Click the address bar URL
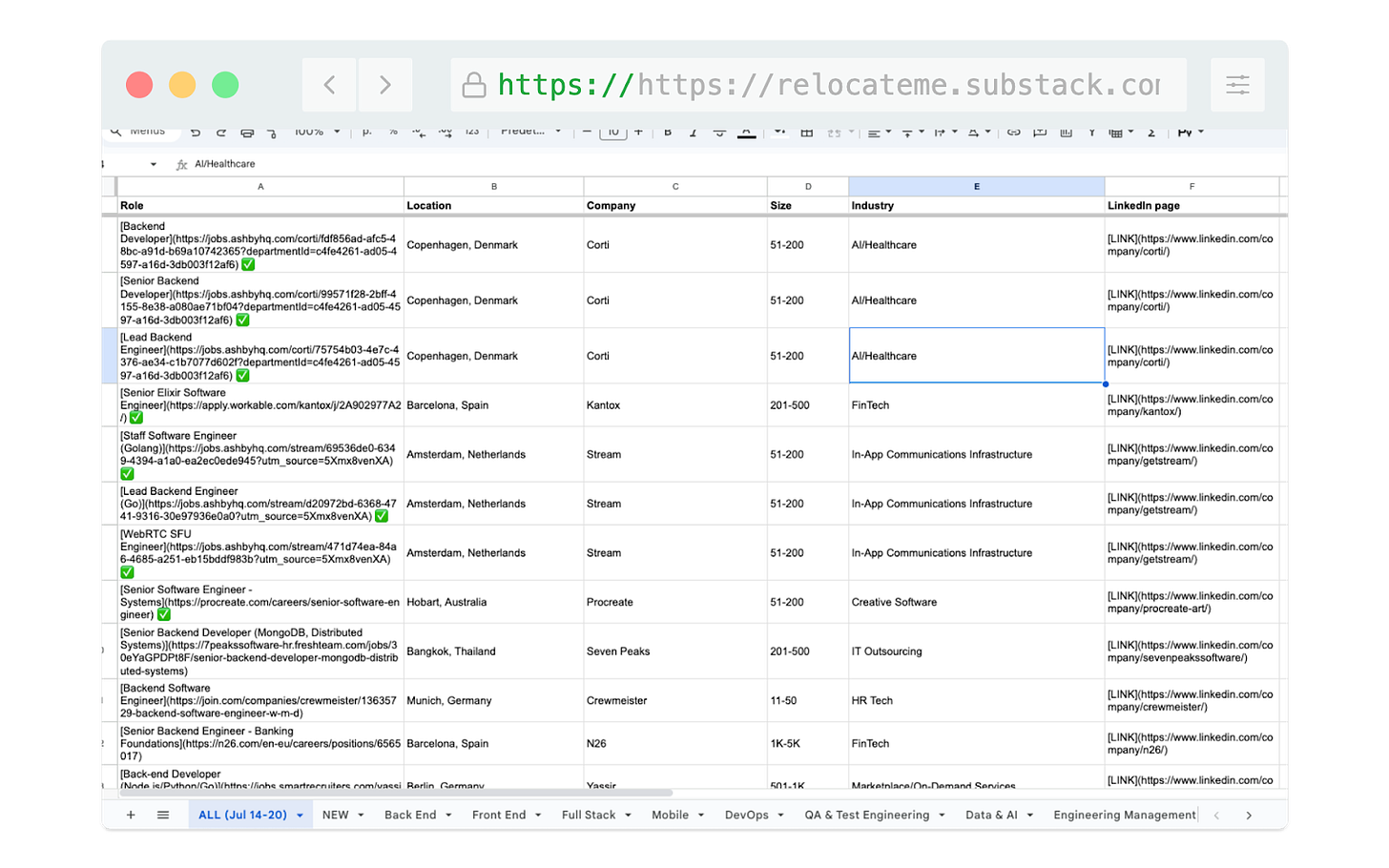This screenshot has width=1389, height=868. pos(828,85)
